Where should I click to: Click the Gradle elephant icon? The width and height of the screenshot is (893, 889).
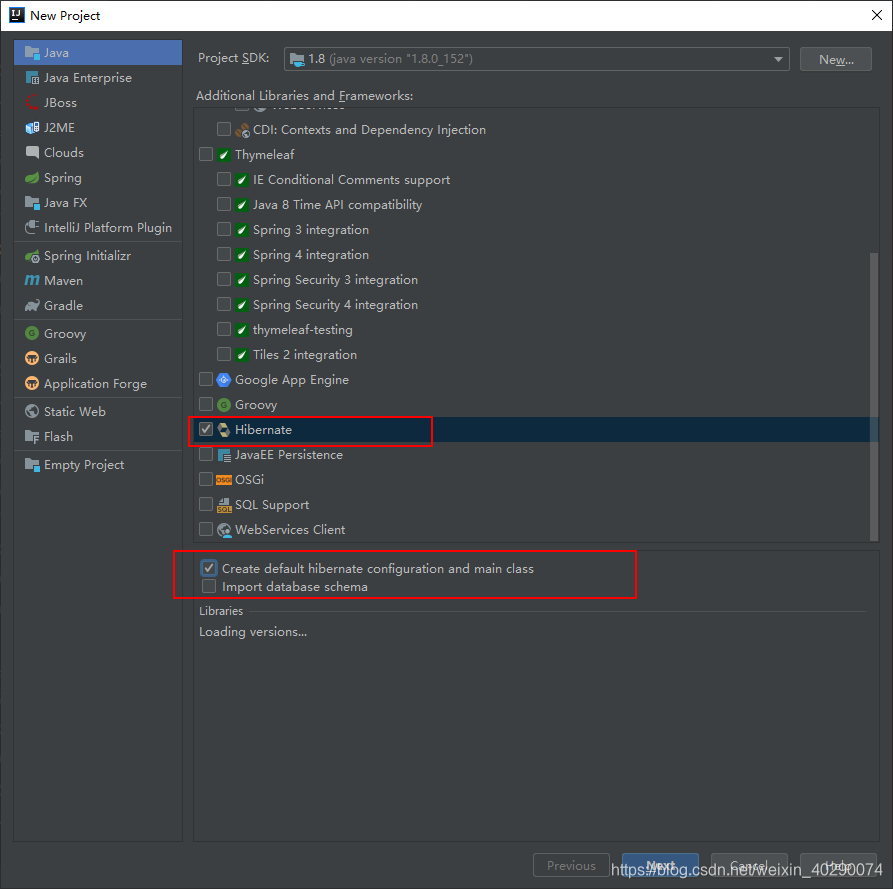[32, 305]
